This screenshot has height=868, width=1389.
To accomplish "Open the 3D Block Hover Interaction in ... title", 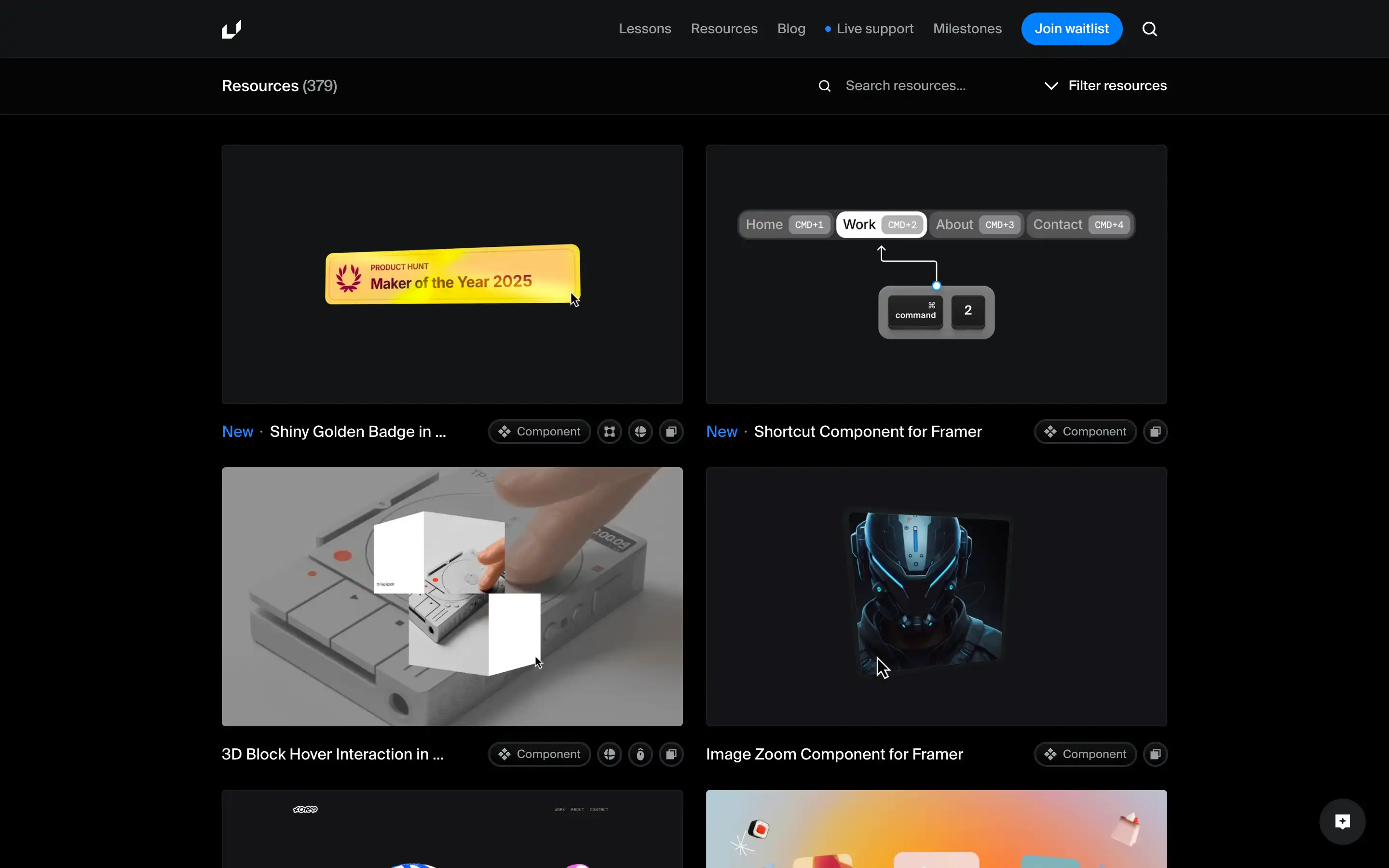I will tap(332, 754).
